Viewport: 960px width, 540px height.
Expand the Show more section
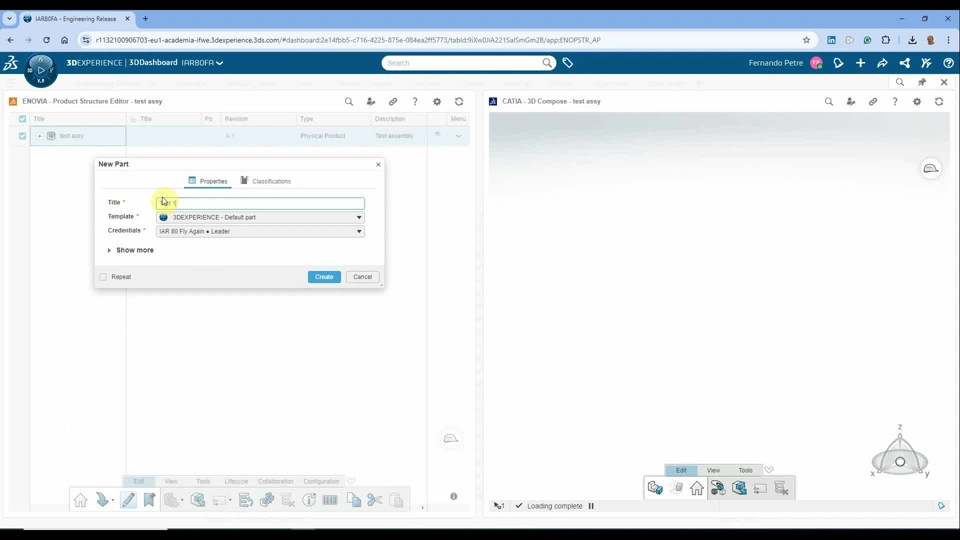tap(130, 250)
